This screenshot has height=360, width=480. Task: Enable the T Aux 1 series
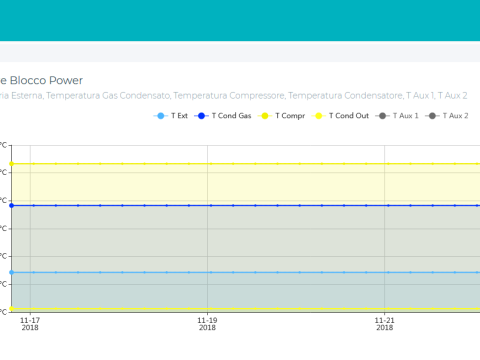tap(397, 116)
